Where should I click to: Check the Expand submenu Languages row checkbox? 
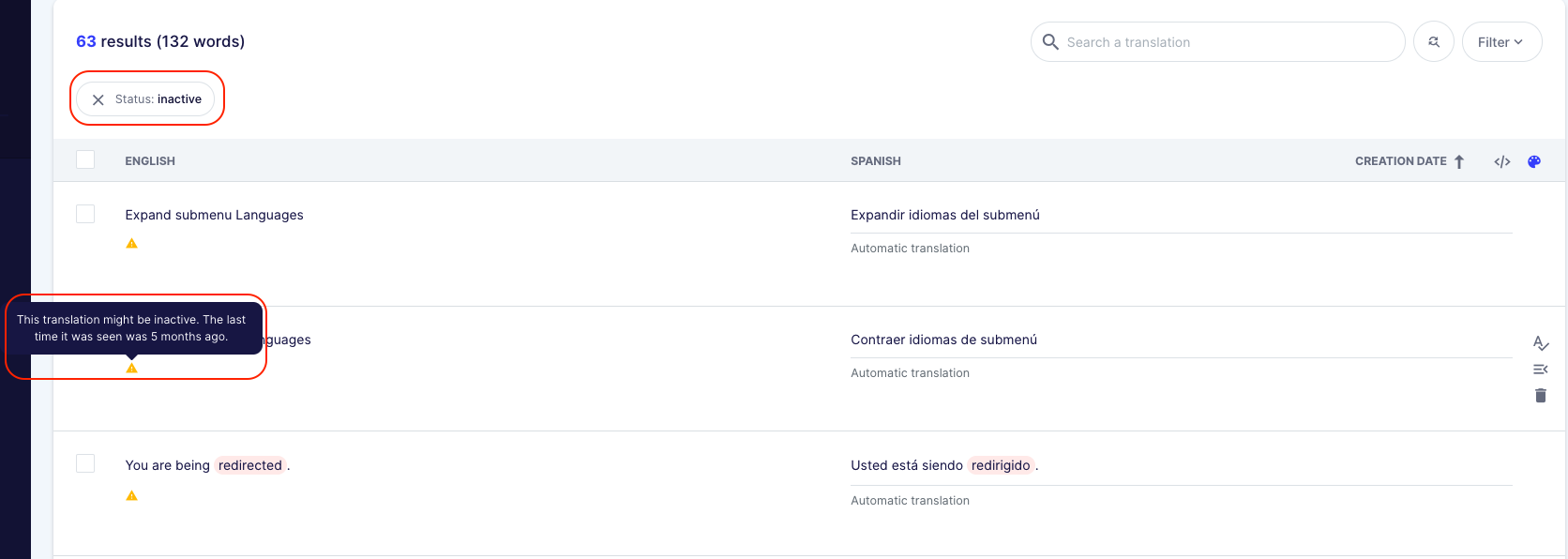(85, 214)
